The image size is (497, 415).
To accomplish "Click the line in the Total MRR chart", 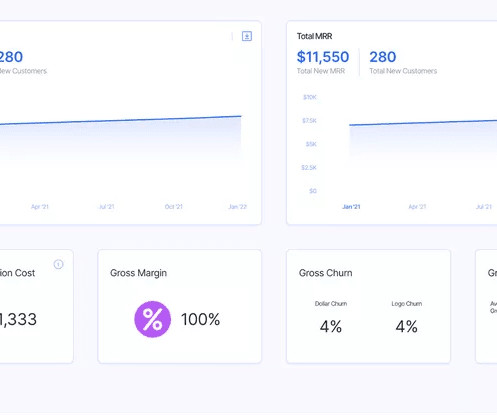I will click(423, 123).
